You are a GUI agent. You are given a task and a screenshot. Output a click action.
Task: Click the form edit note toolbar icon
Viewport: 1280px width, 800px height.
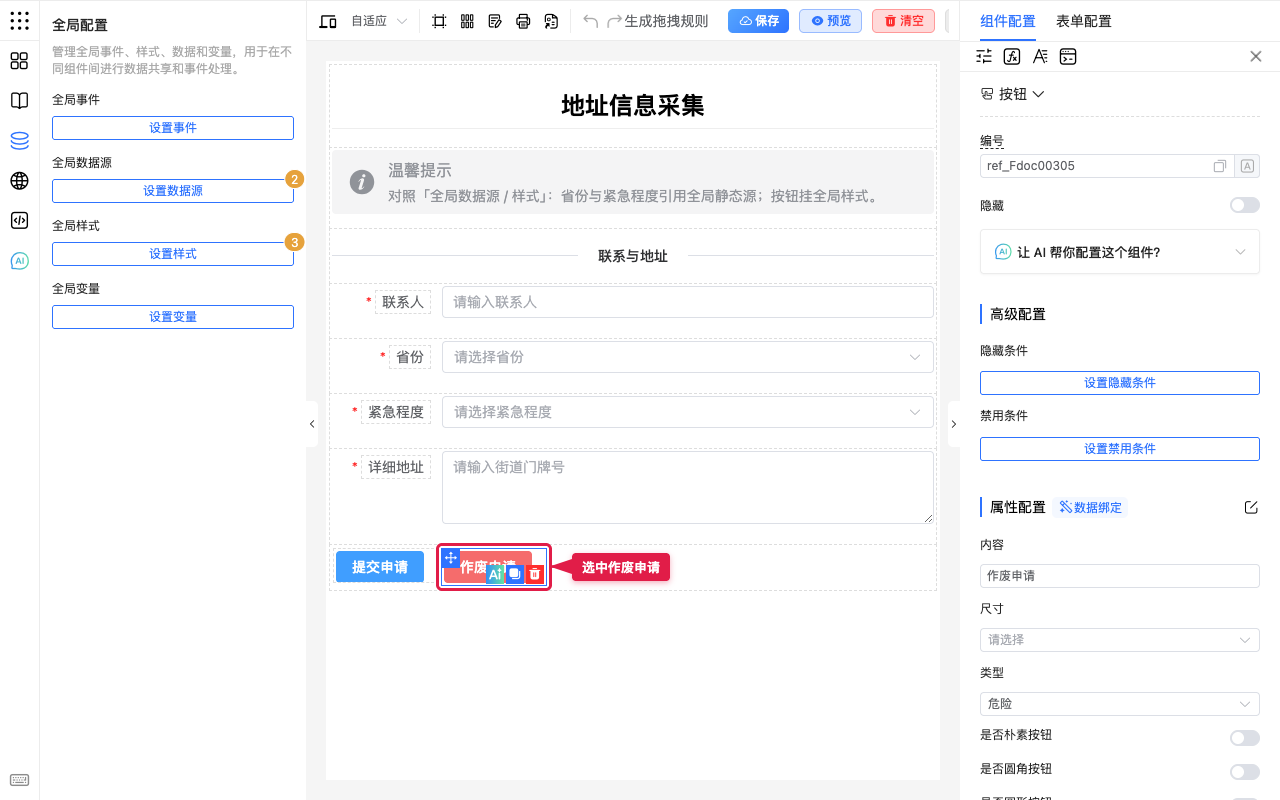click(x=495, y=21)
